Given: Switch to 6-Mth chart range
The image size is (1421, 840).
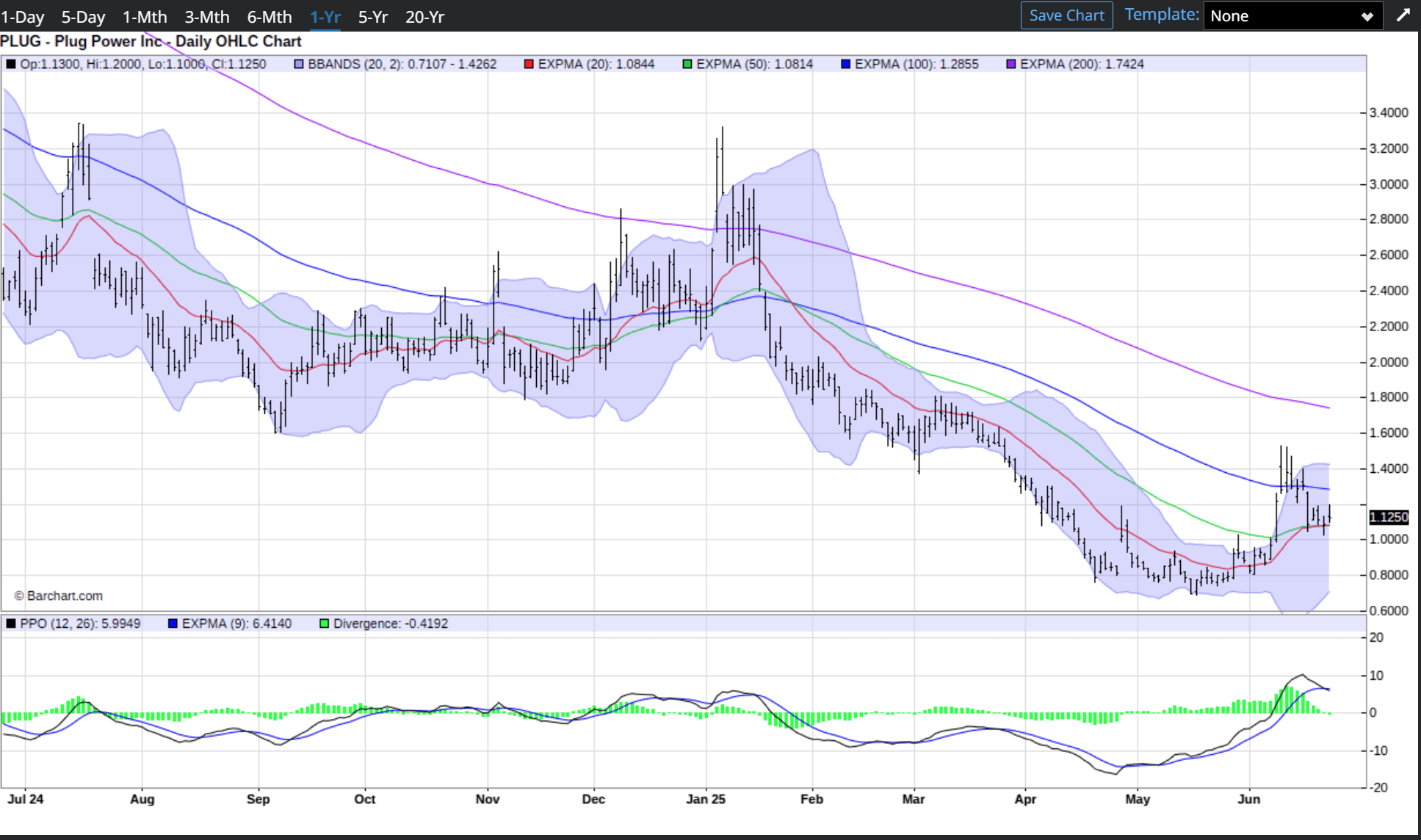Looking at the screenshot, I should point(270,17).
